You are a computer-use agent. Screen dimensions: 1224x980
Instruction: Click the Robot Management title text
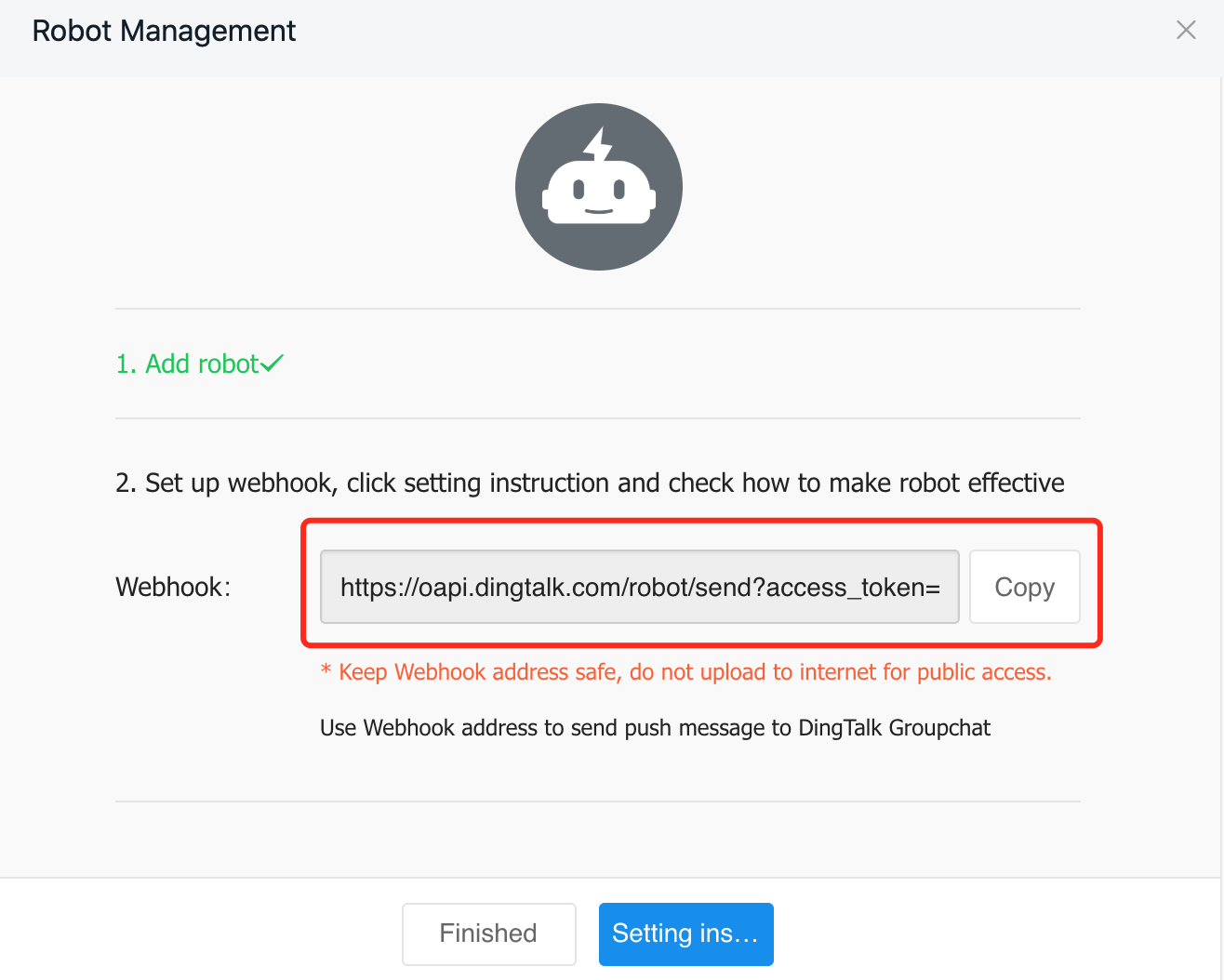click(x=165, y=31)
